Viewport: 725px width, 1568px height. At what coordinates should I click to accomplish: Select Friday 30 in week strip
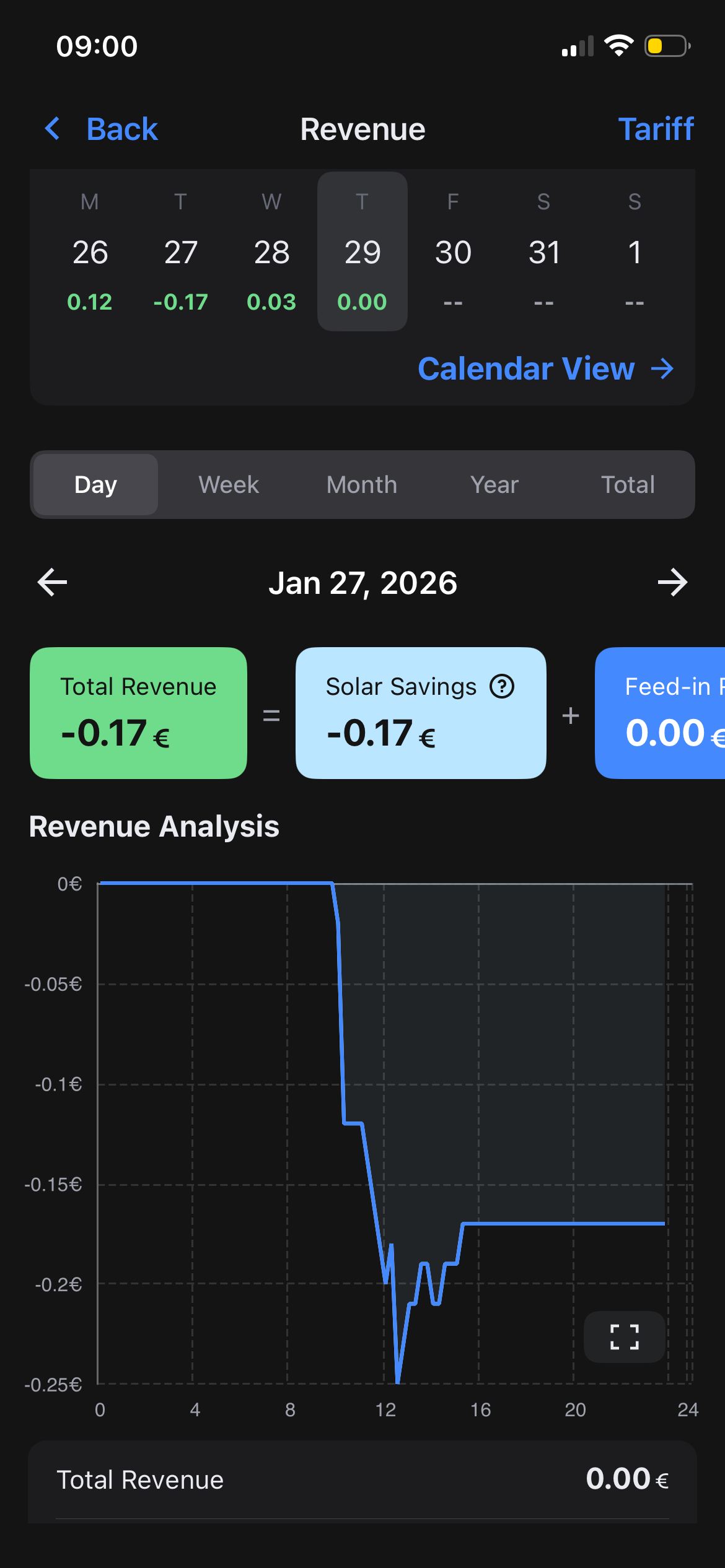(x=453, y=252)
